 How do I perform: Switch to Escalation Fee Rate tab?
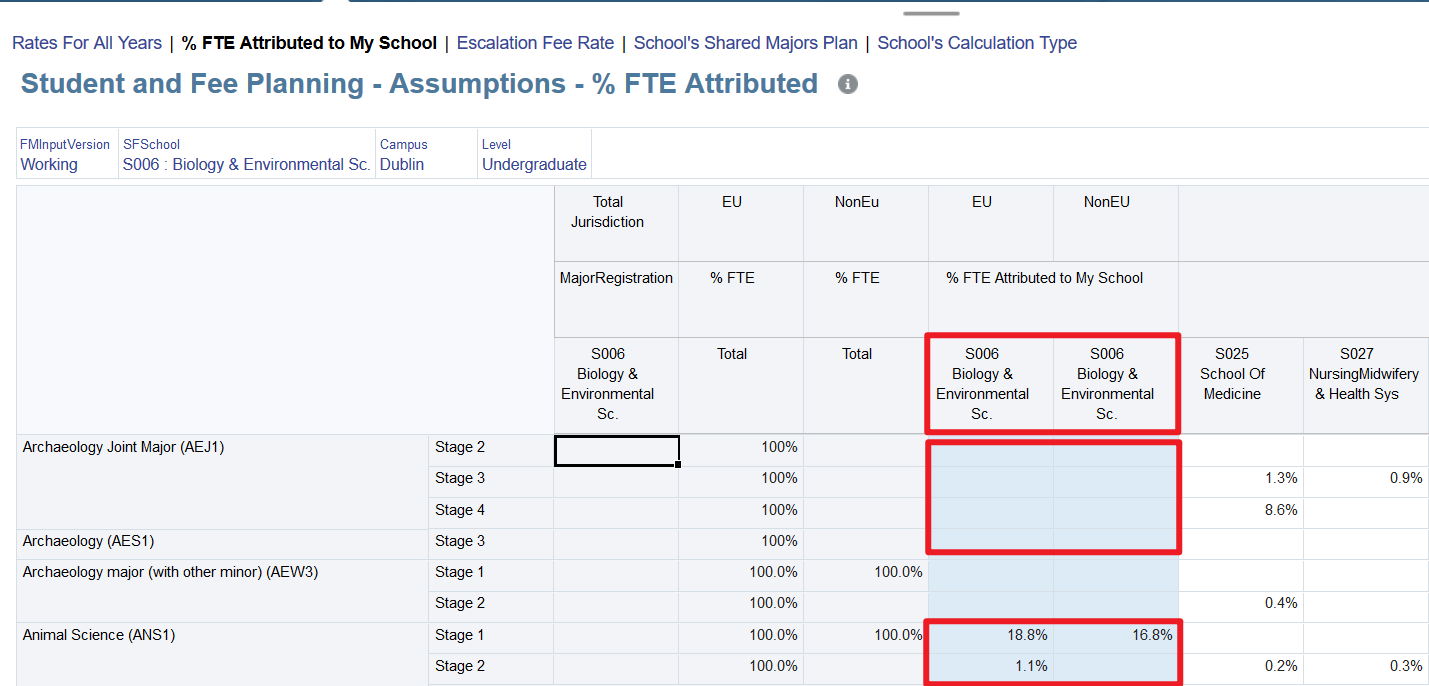[535, 43]
